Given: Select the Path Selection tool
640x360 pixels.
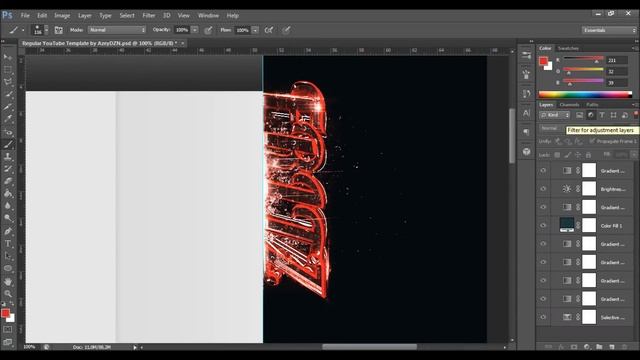Looking at the screenshot, I should pyautogui.click(x=8, y=256).
